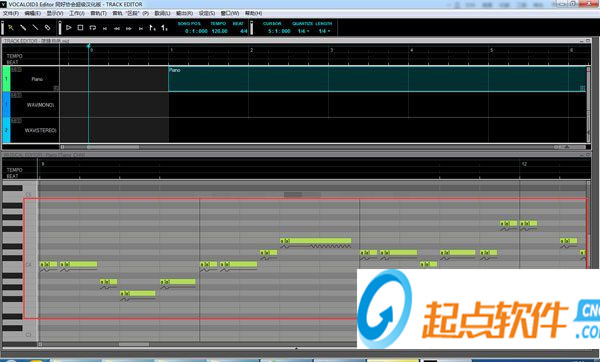Screen dimensions: 600x362
Task: Open the first menu 文件(F)
Action: coord(11,13)
